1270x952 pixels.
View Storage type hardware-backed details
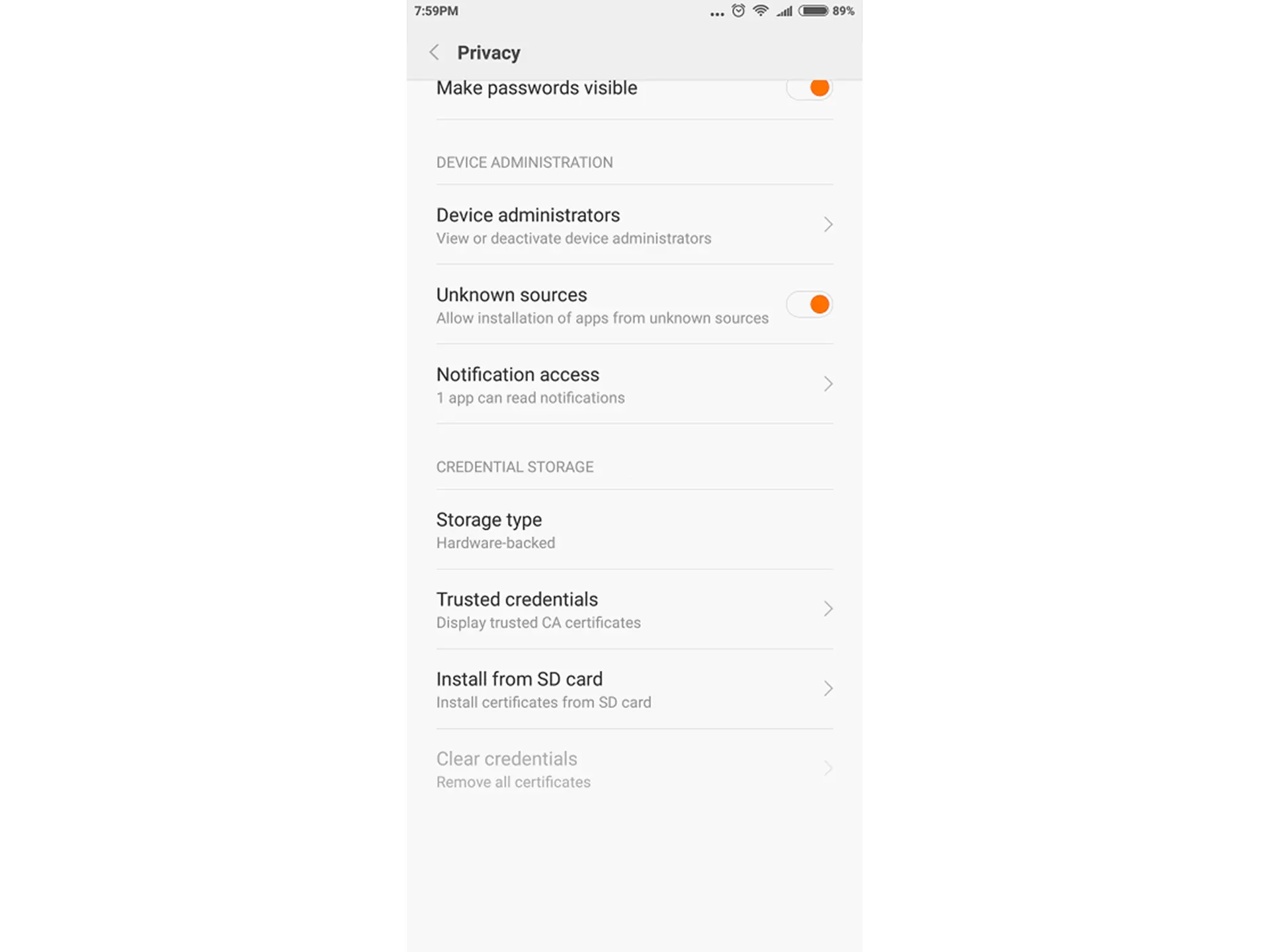coord(635,530)
